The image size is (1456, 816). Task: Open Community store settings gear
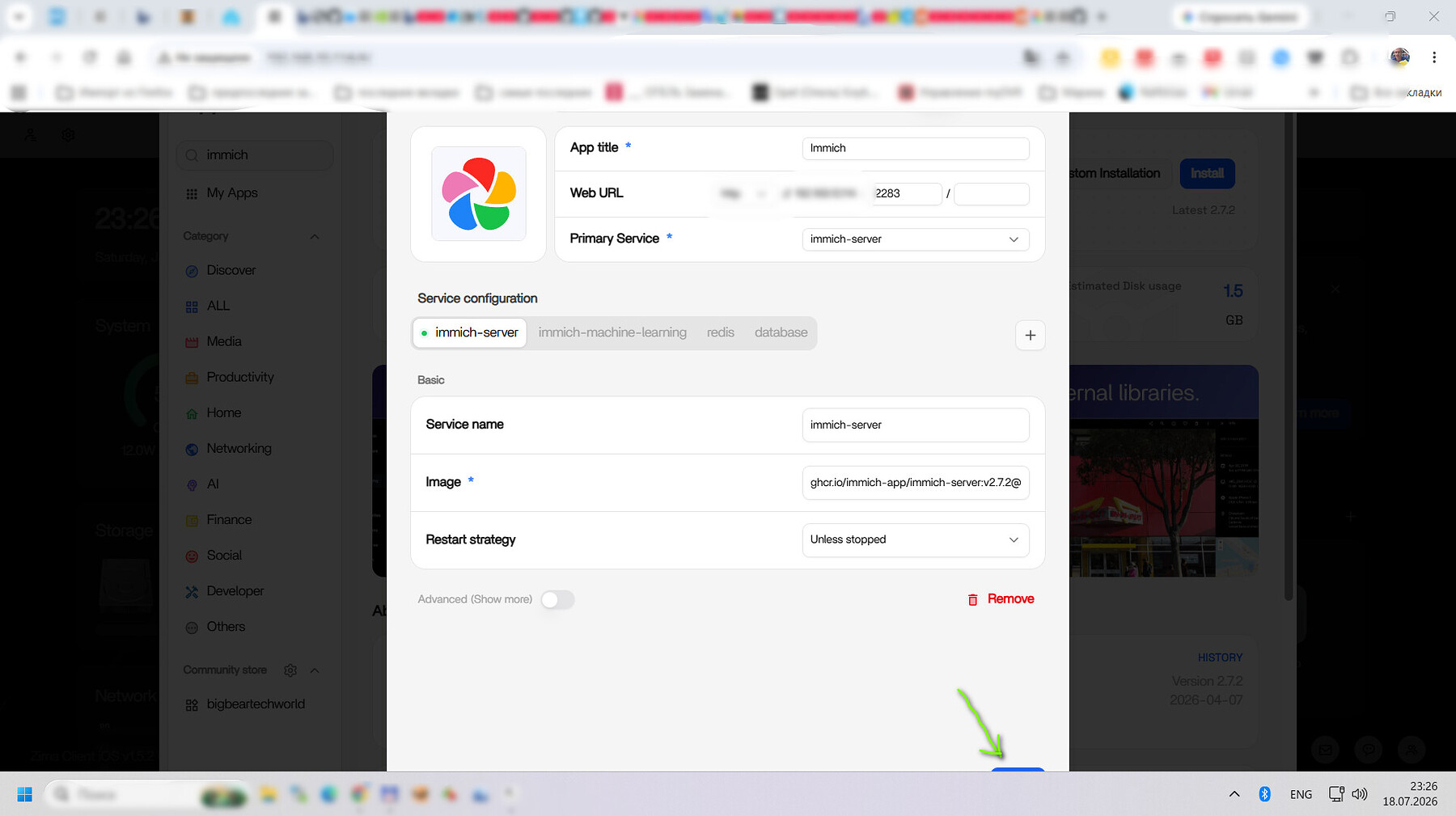click(x=290, y=670)
